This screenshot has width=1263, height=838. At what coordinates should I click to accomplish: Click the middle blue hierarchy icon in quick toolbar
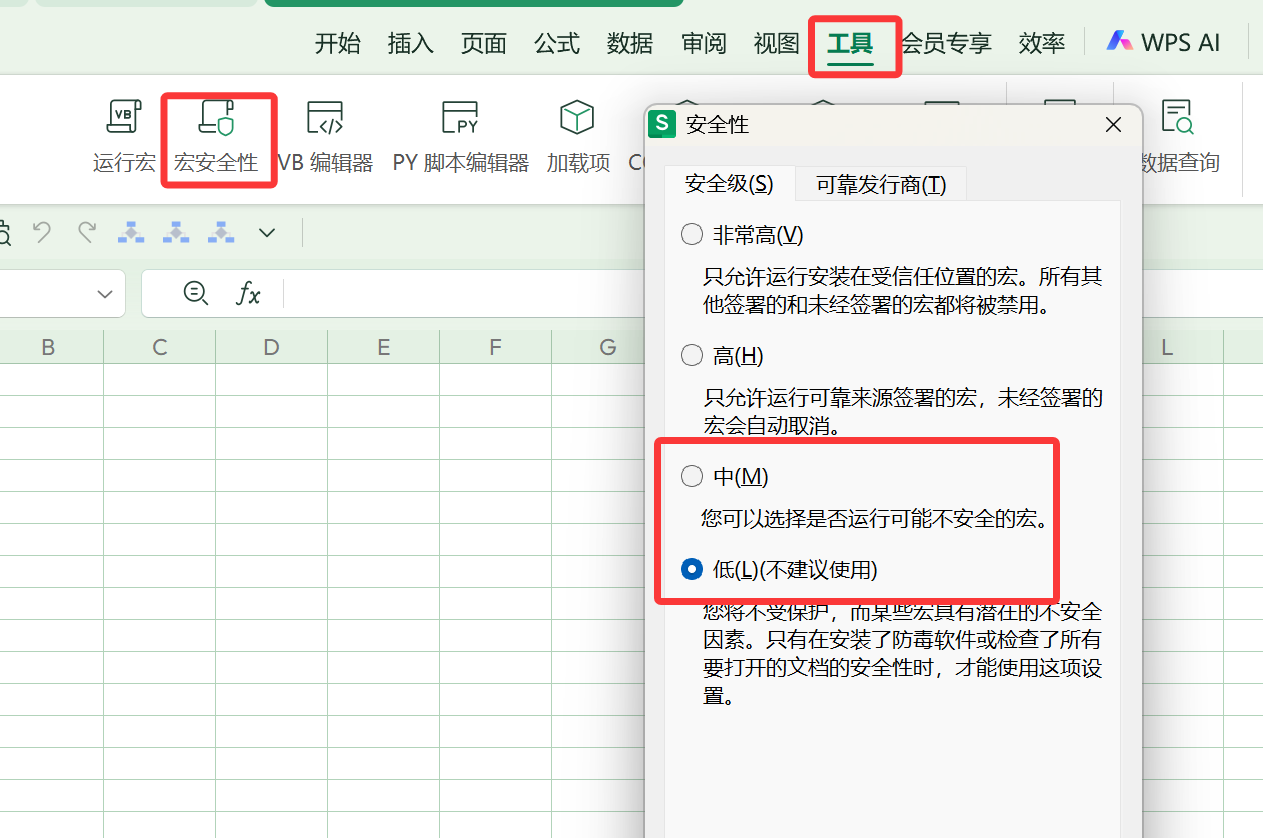(176, 233)
